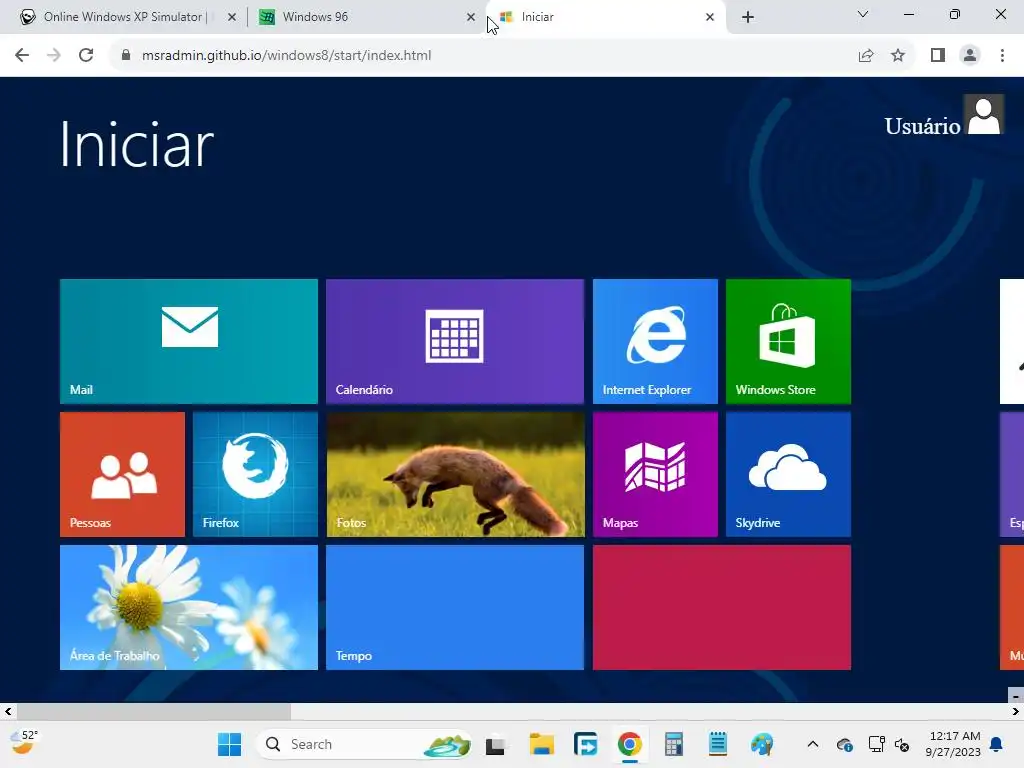Open the Área de Trabalho tile

click(189, 607)
